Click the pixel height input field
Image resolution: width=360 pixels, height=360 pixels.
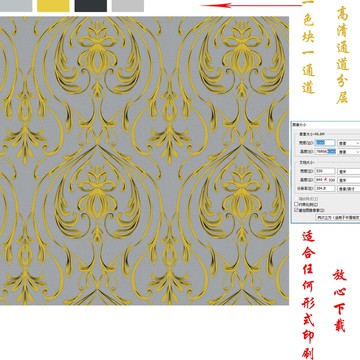325,152
